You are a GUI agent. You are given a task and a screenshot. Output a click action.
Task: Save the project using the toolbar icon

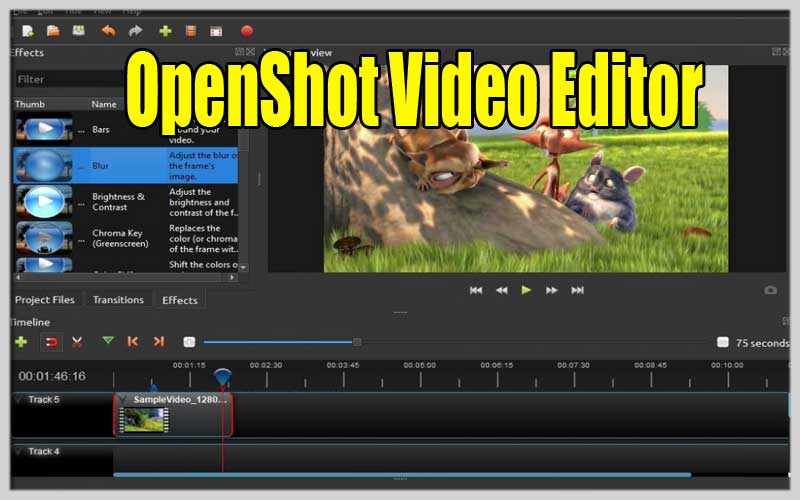(x=79, y=31)
